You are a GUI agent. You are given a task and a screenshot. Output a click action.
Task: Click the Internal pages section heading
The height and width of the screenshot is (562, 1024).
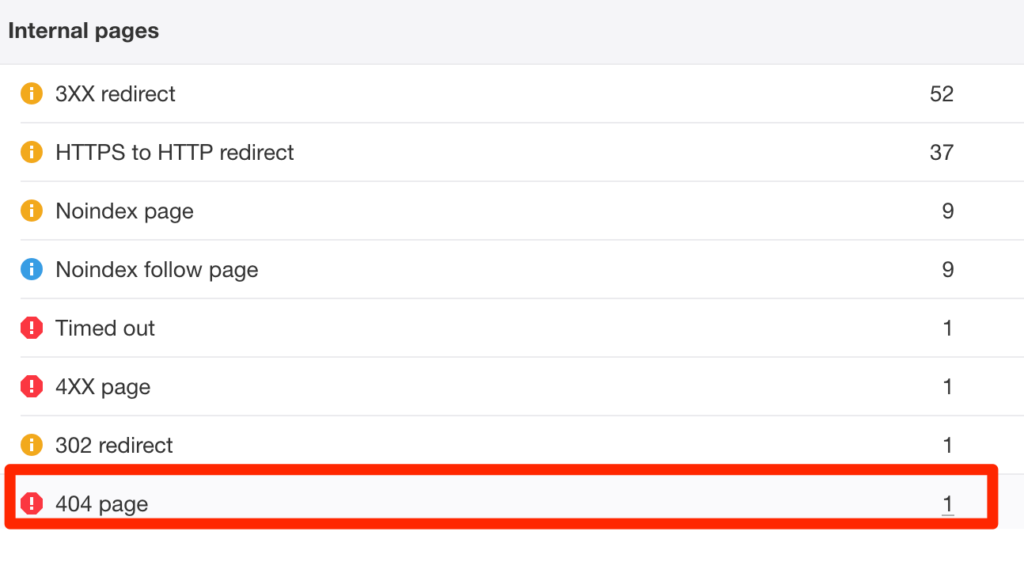[84, 31]
